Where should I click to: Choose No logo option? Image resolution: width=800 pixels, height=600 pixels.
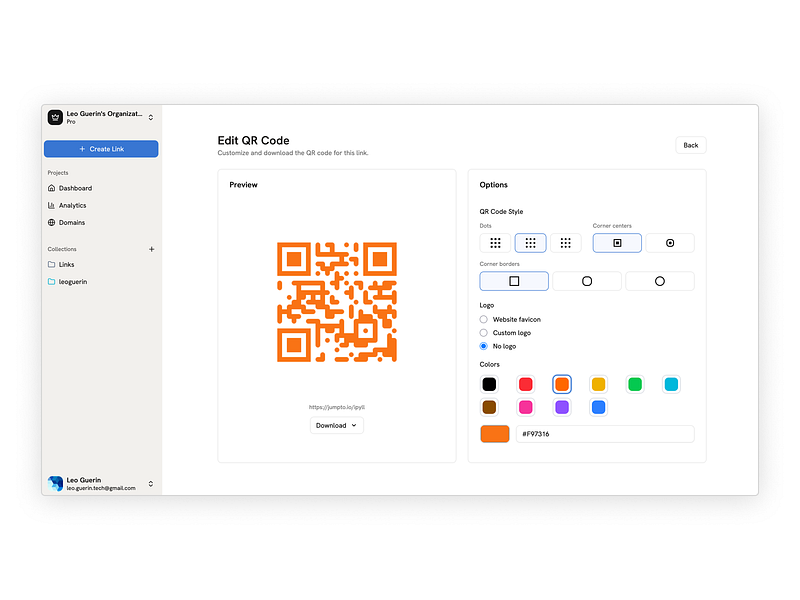click(484, 346)
